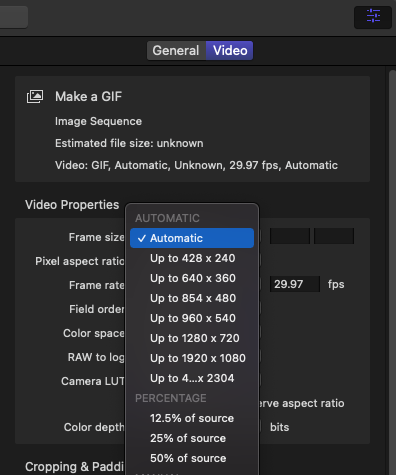Screen dimensions: 396x475
Task: Click the inspector vertical scrollbar
Action: point(392,271)
